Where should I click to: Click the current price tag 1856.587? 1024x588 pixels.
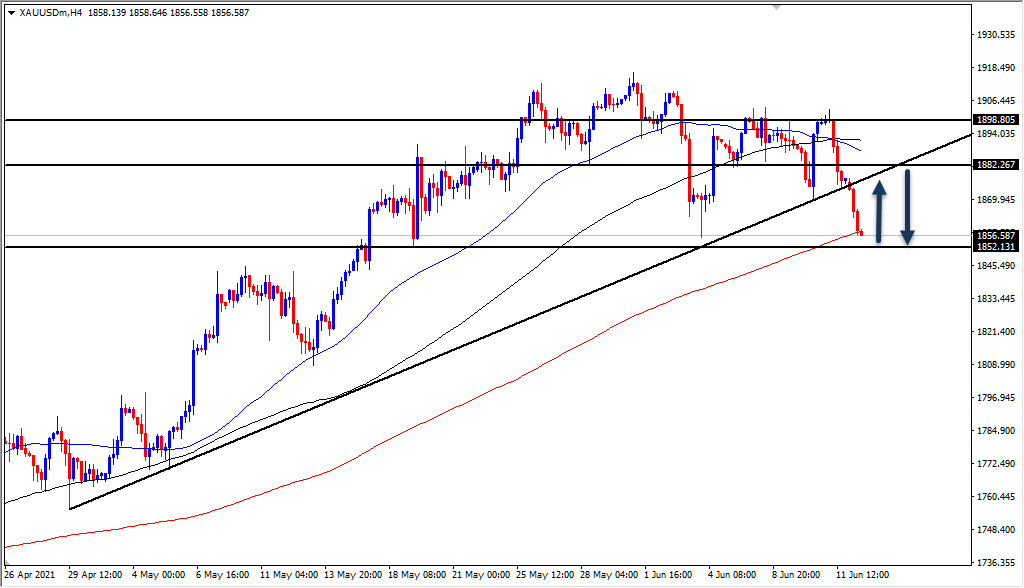tap(995, 235)
